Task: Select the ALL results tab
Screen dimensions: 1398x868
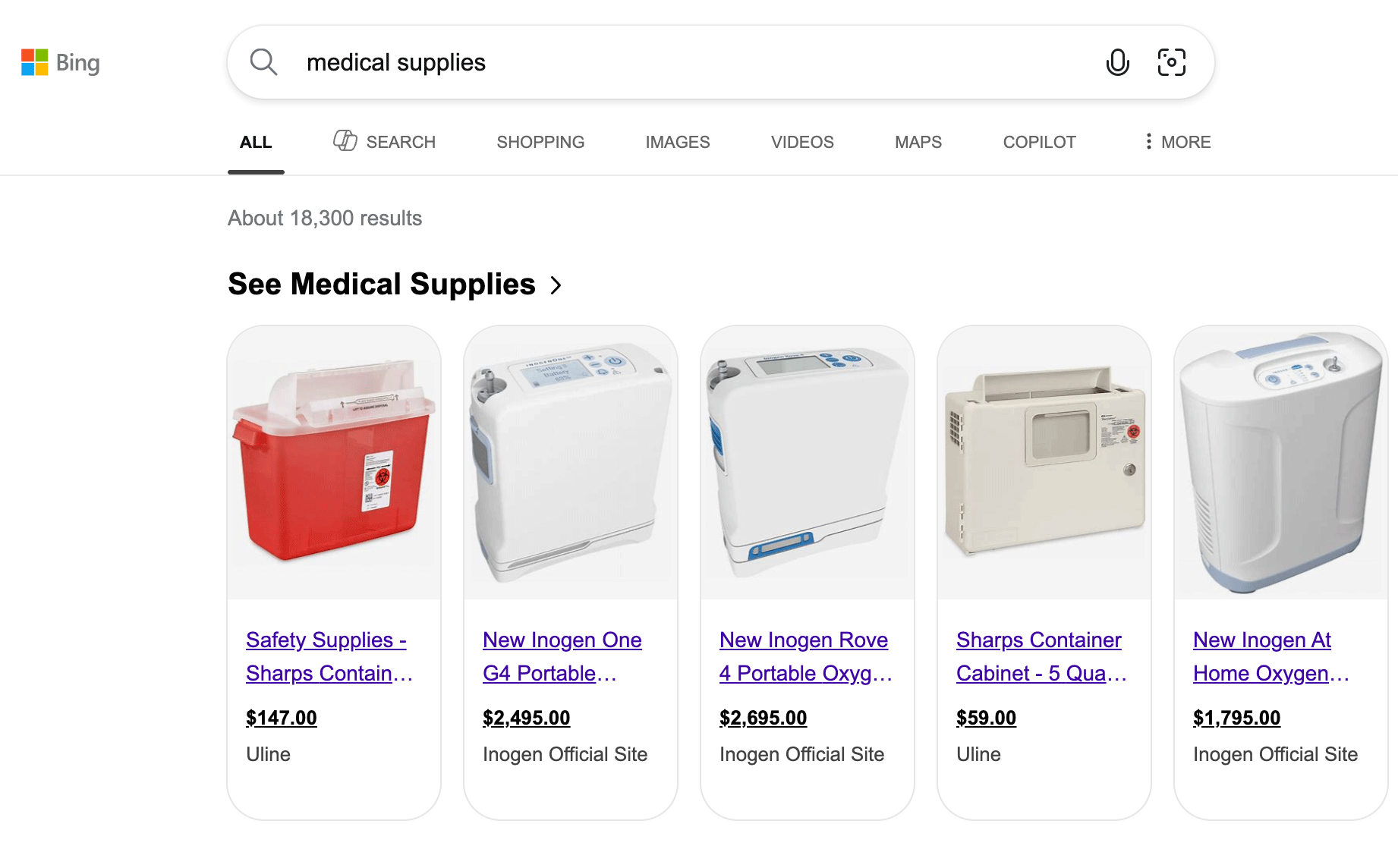Action: point(256,142)
